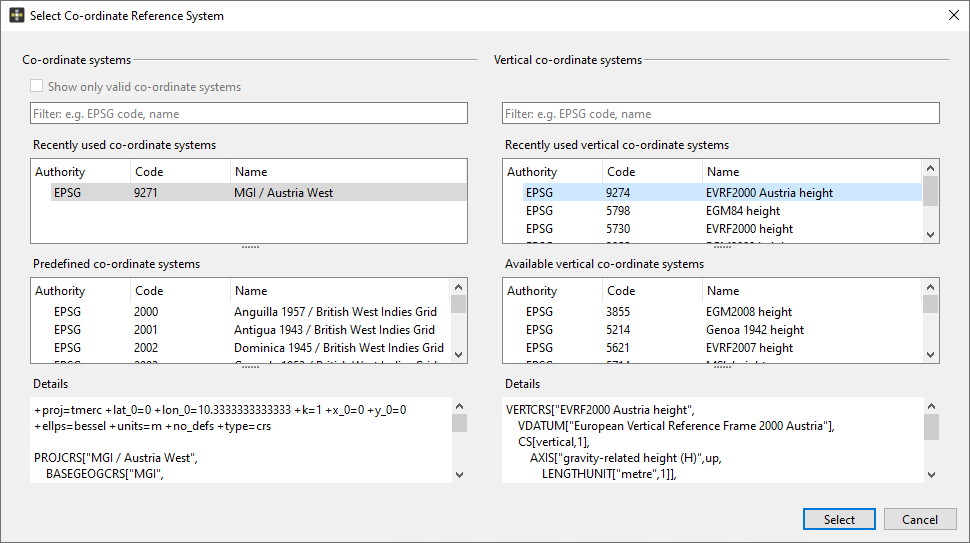Click the VDATUM European Vertical Reference Frame line
970x543 pixels.
tap(676, 425)
